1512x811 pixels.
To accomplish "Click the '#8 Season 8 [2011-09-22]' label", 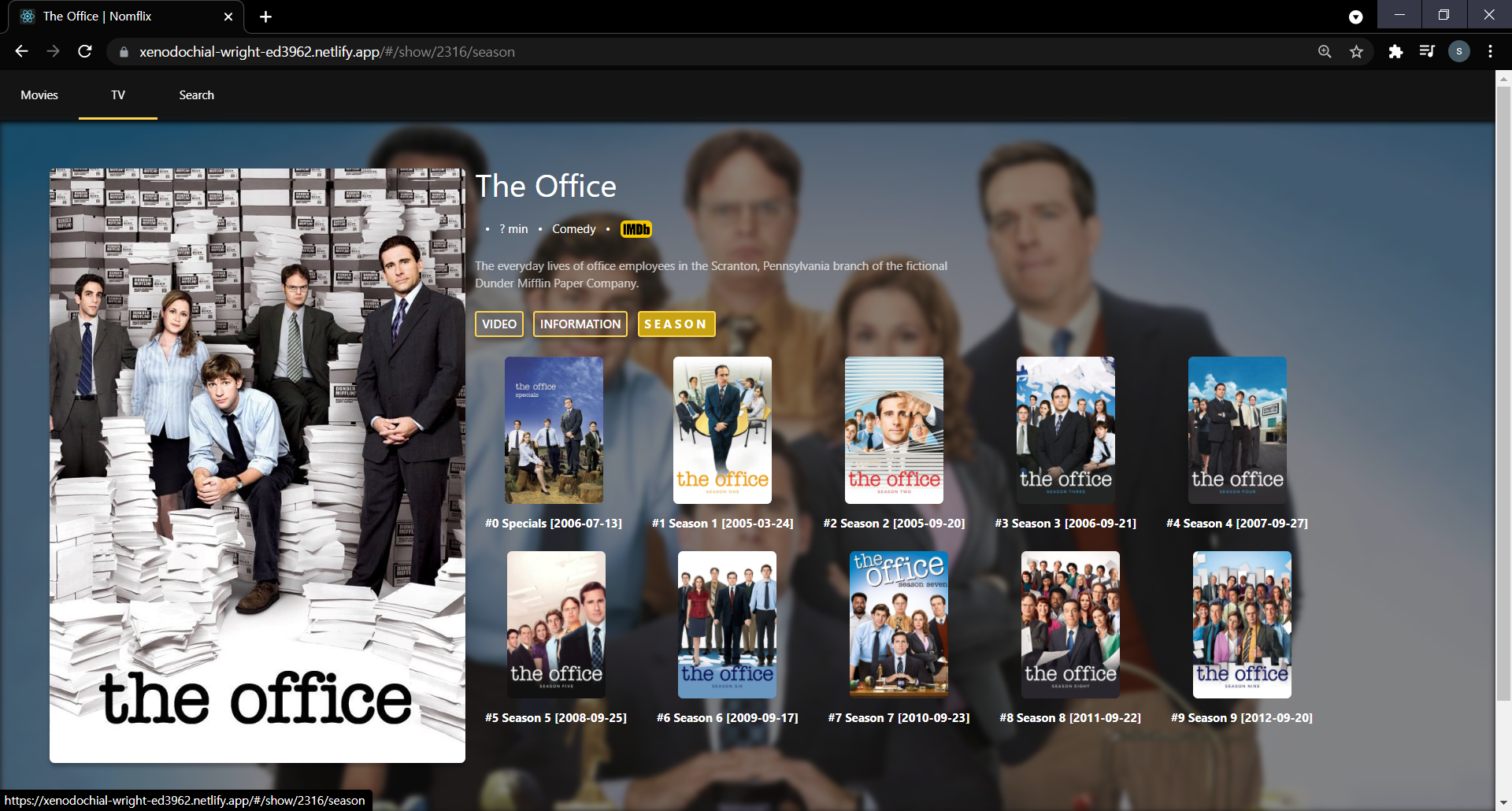I will point(1070,717).
